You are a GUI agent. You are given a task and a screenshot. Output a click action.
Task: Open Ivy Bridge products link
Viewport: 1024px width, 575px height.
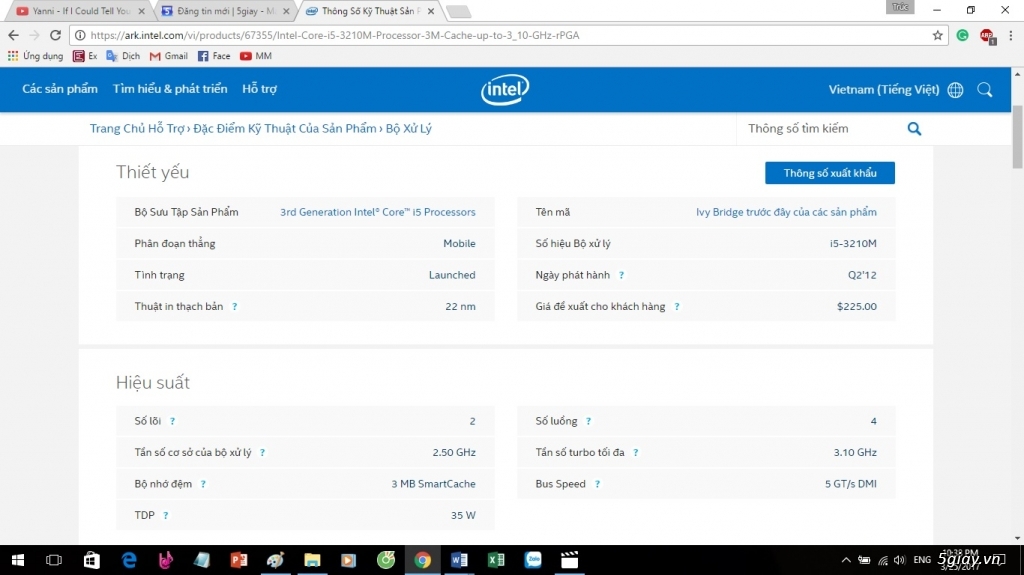coord(786,212)
